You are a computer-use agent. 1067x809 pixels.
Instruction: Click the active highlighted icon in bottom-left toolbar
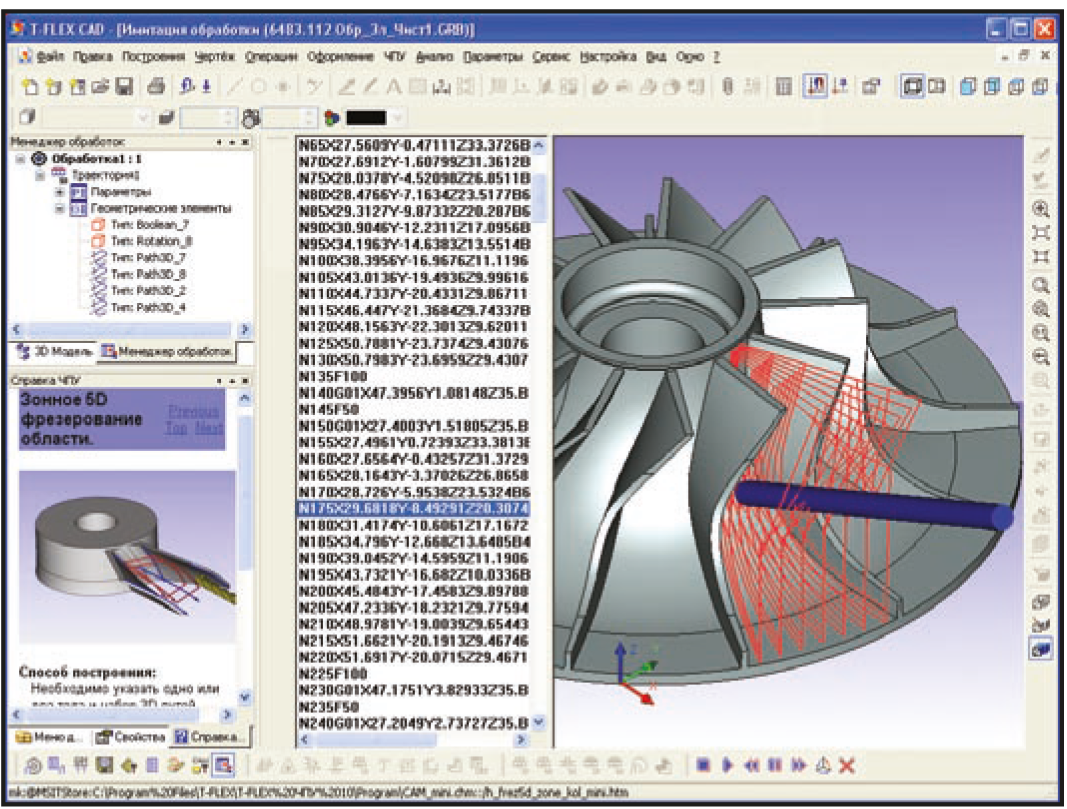tap(223, 766)
